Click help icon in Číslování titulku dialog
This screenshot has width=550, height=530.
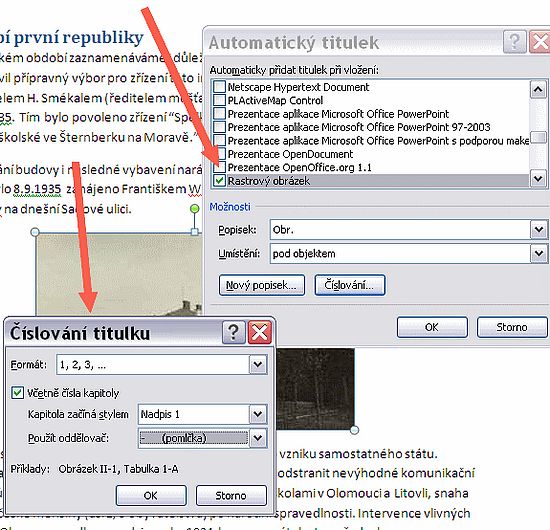pyautogui.click(x=234, y=332)
